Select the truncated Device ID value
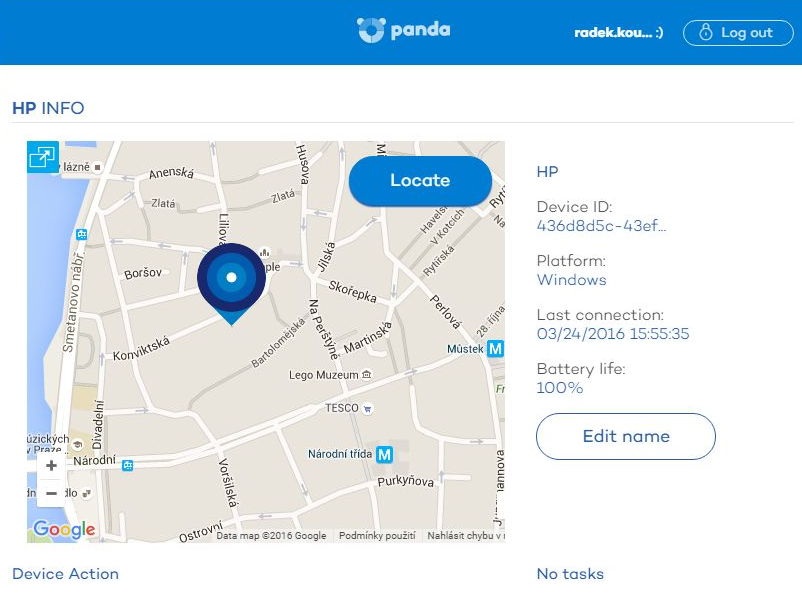Screen dimensions: 802x597 click(601, 226)
